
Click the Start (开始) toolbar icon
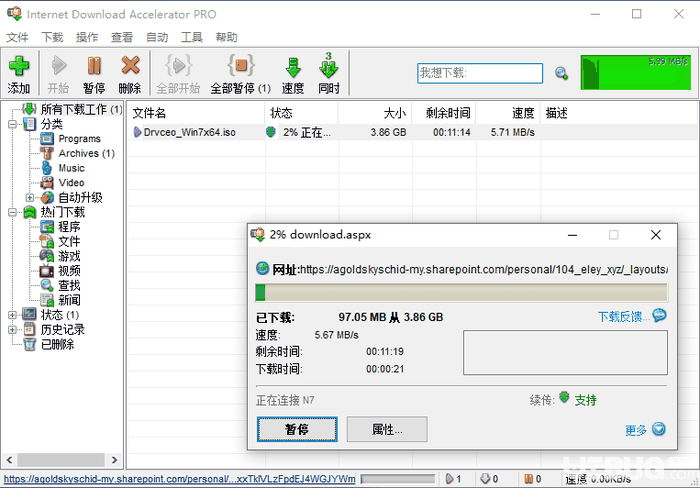point(58,66)
